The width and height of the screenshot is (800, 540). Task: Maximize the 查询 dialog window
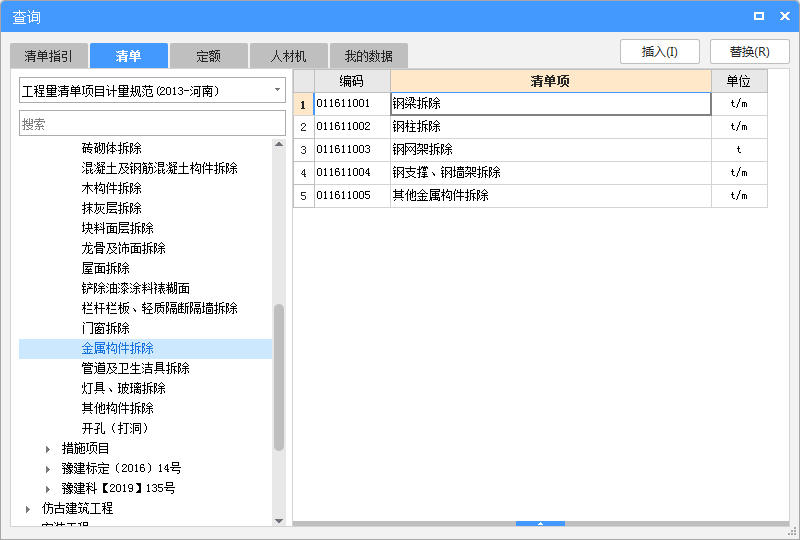coord(759,16)
